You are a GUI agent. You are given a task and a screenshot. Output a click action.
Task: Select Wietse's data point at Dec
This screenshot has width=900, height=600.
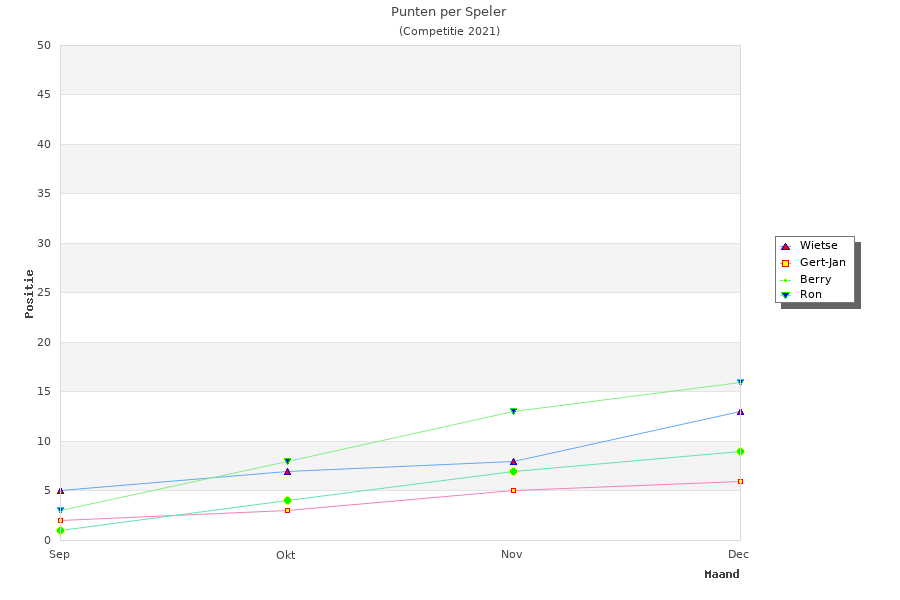[740, 411]
